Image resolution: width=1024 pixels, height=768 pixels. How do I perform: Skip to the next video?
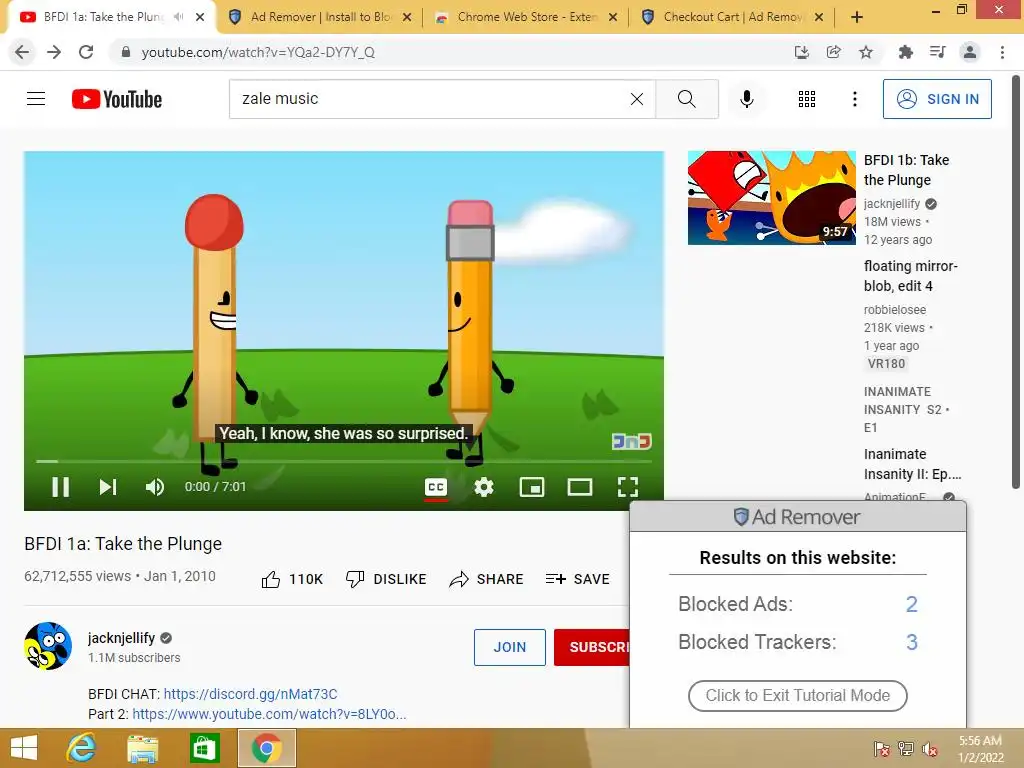click(x=108, y=487)
